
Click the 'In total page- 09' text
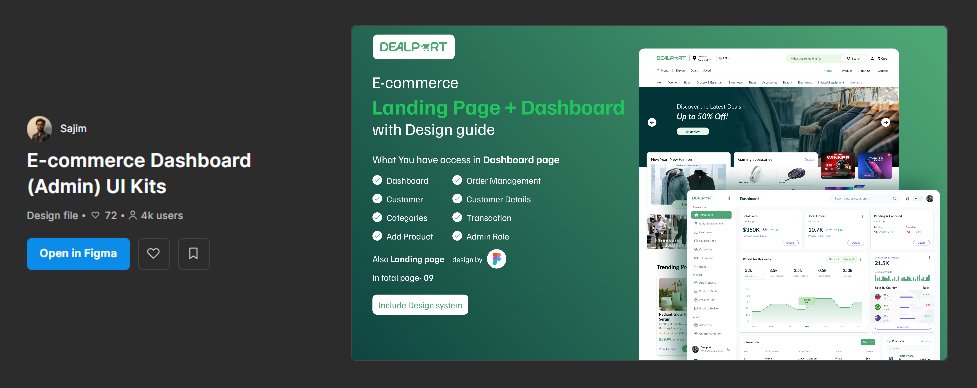click(x=403, y=278)
